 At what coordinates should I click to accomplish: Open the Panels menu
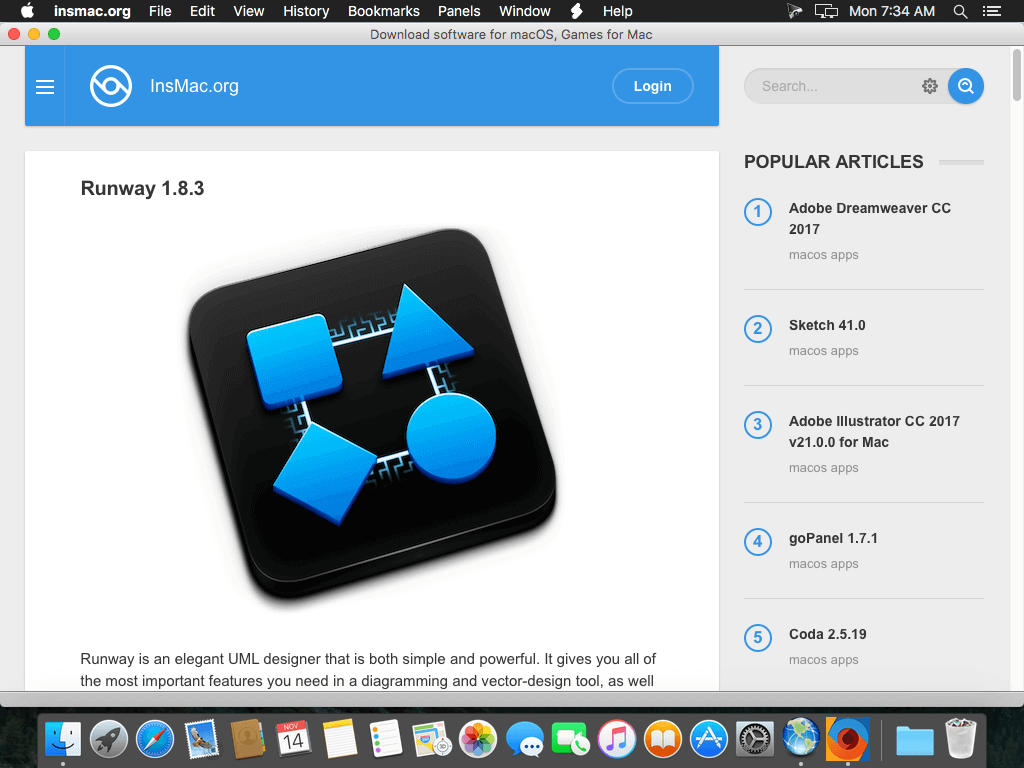(459, 11)
